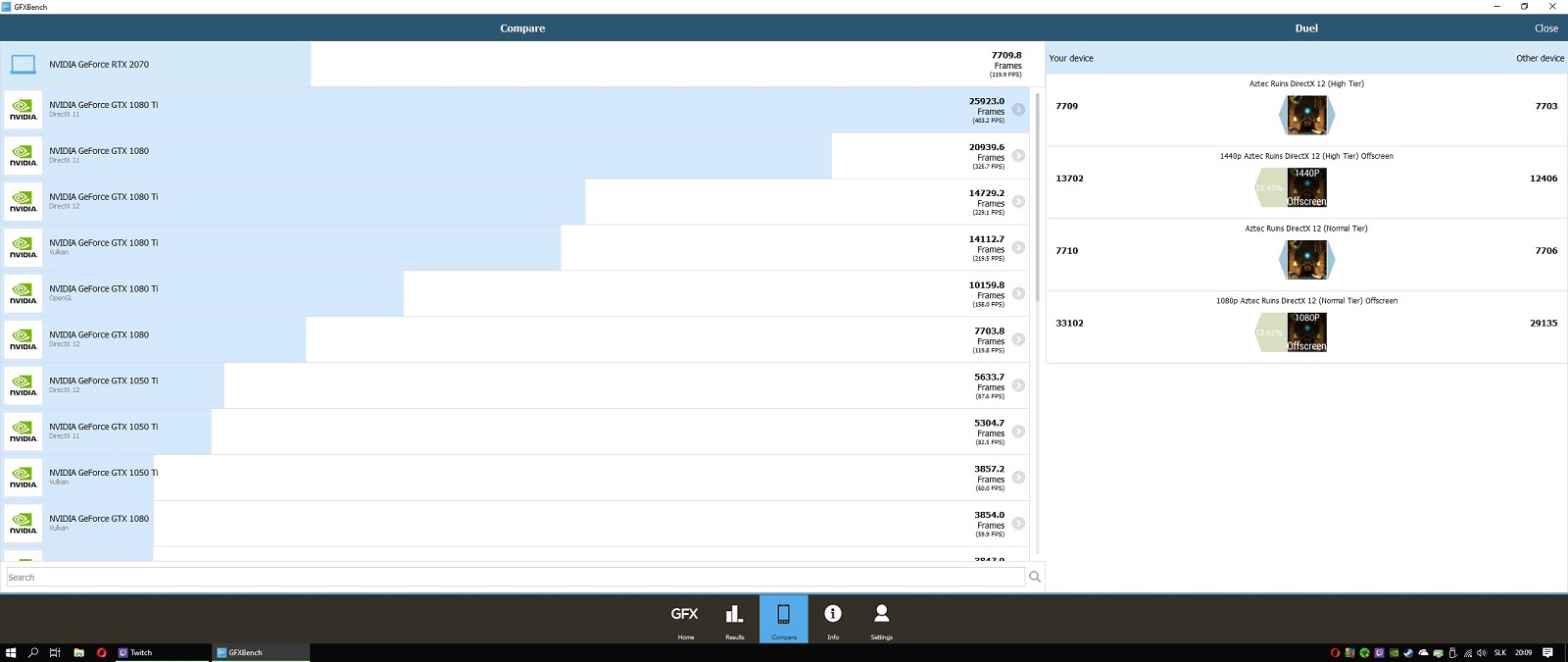Click the Twitch tray icon

1379,652
